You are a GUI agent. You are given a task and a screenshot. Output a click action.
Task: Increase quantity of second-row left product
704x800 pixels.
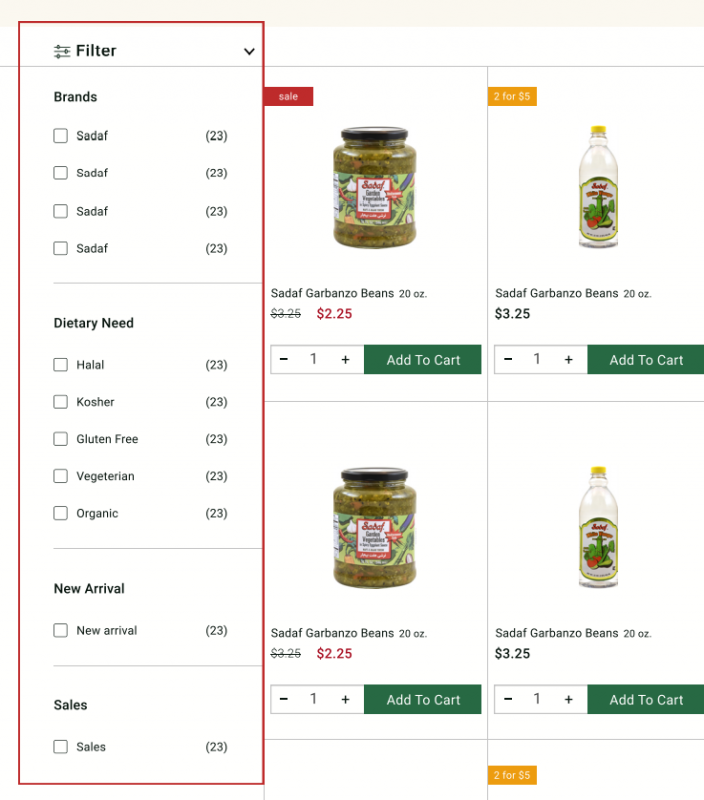[346, 700]
